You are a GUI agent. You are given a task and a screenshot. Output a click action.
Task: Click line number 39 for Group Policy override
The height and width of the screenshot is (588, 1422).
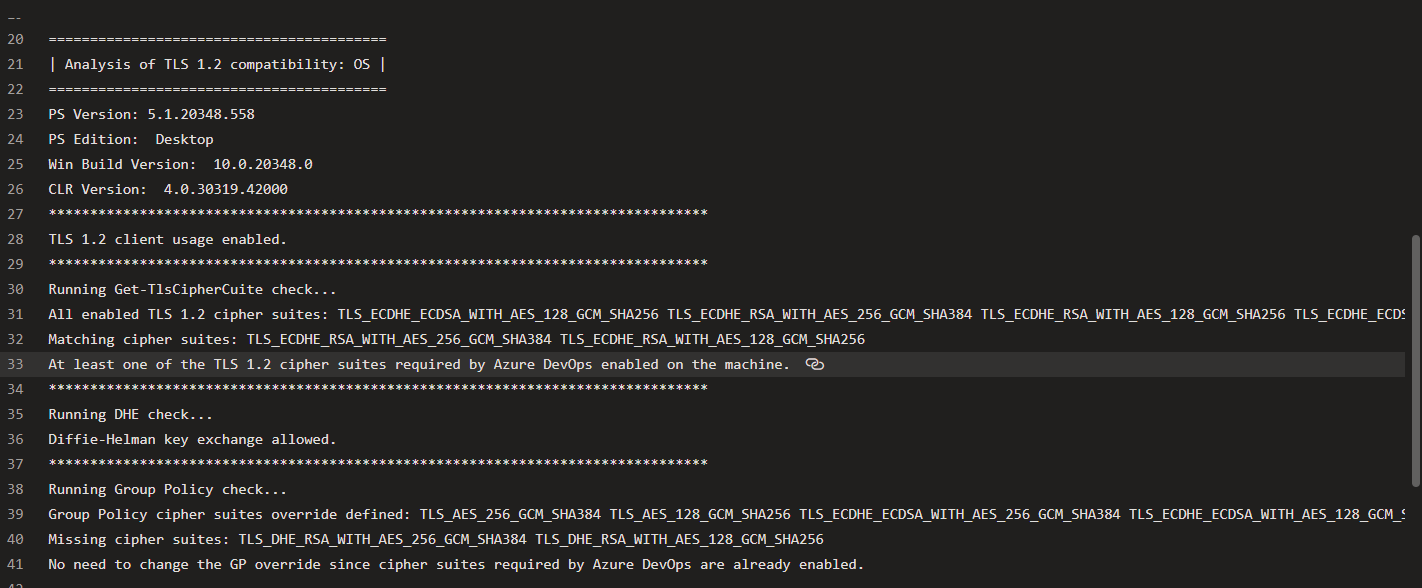pyautogui.click(x=14, y=515)
